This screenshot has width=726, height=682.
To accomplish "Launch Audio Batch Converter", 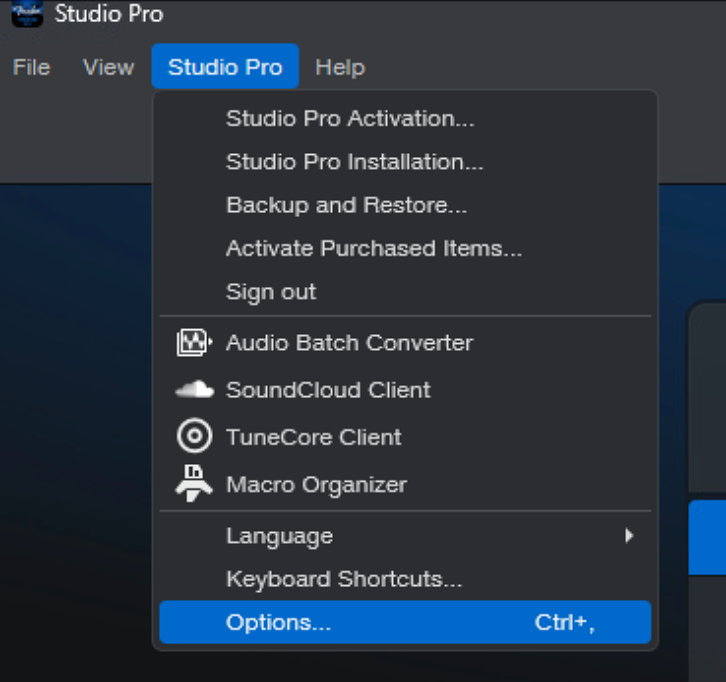I will pos(405,343).
